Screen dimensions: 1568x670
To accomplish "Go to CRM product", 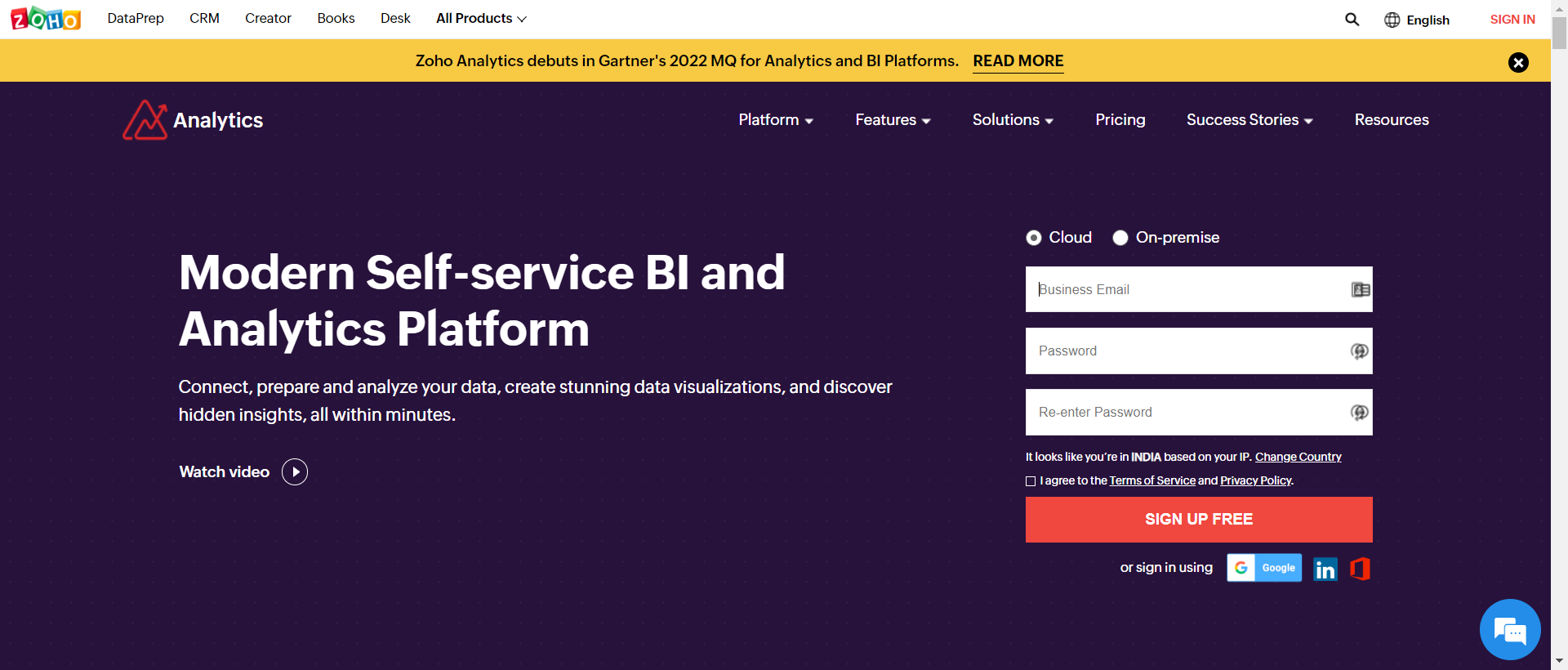I will click(x=204, y=18).
